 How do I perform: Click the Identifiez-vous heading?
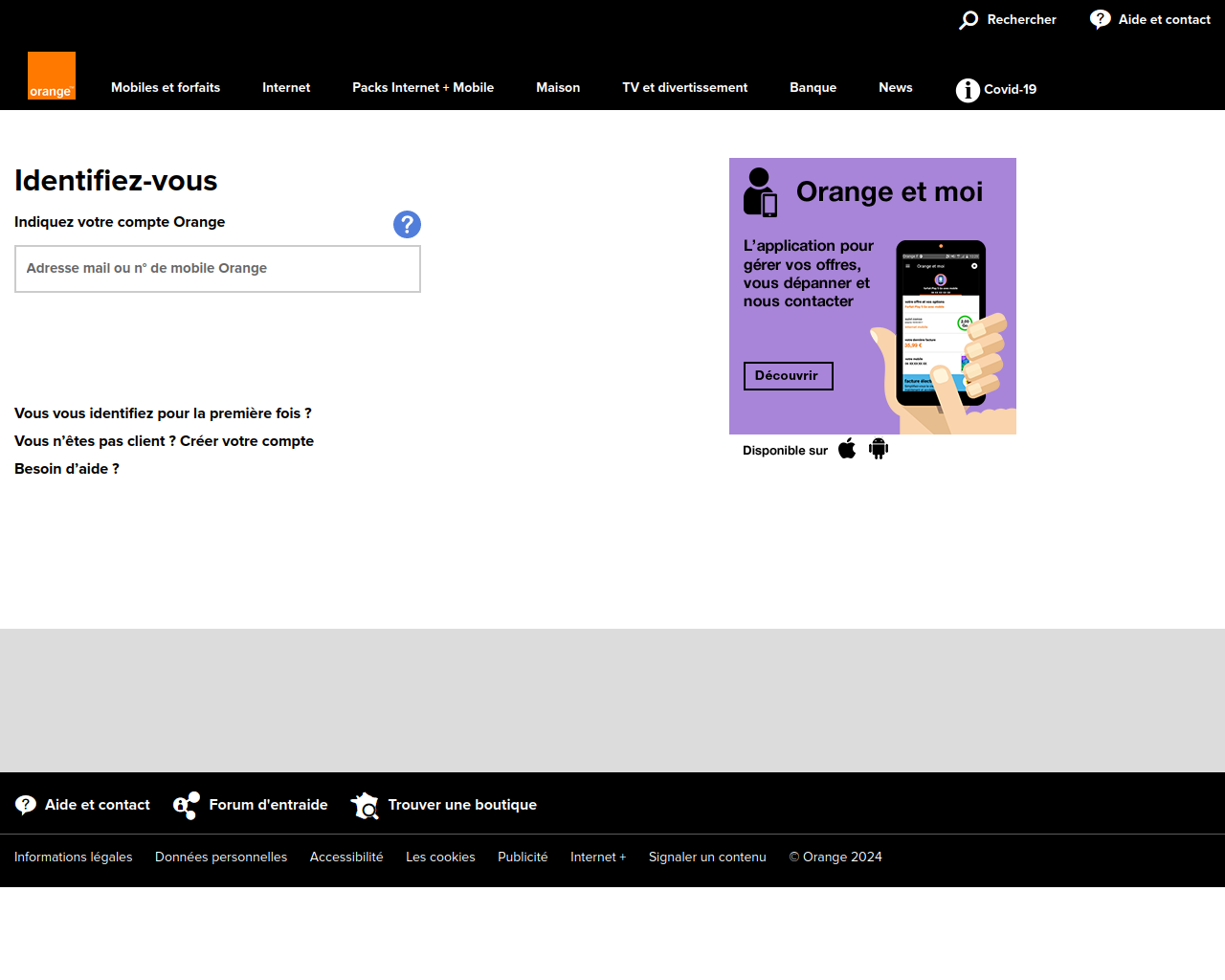click(x=116, y=181)
